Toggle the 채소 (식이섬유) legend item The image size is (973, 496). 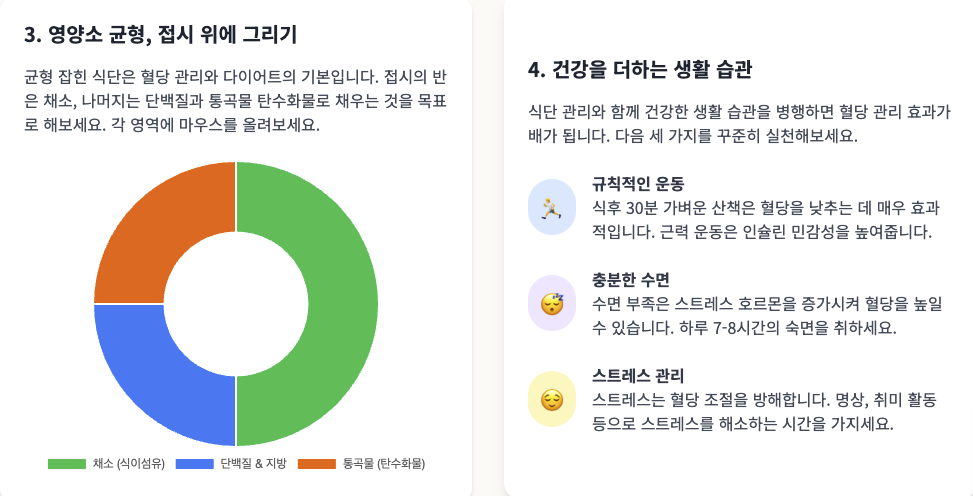107,464
